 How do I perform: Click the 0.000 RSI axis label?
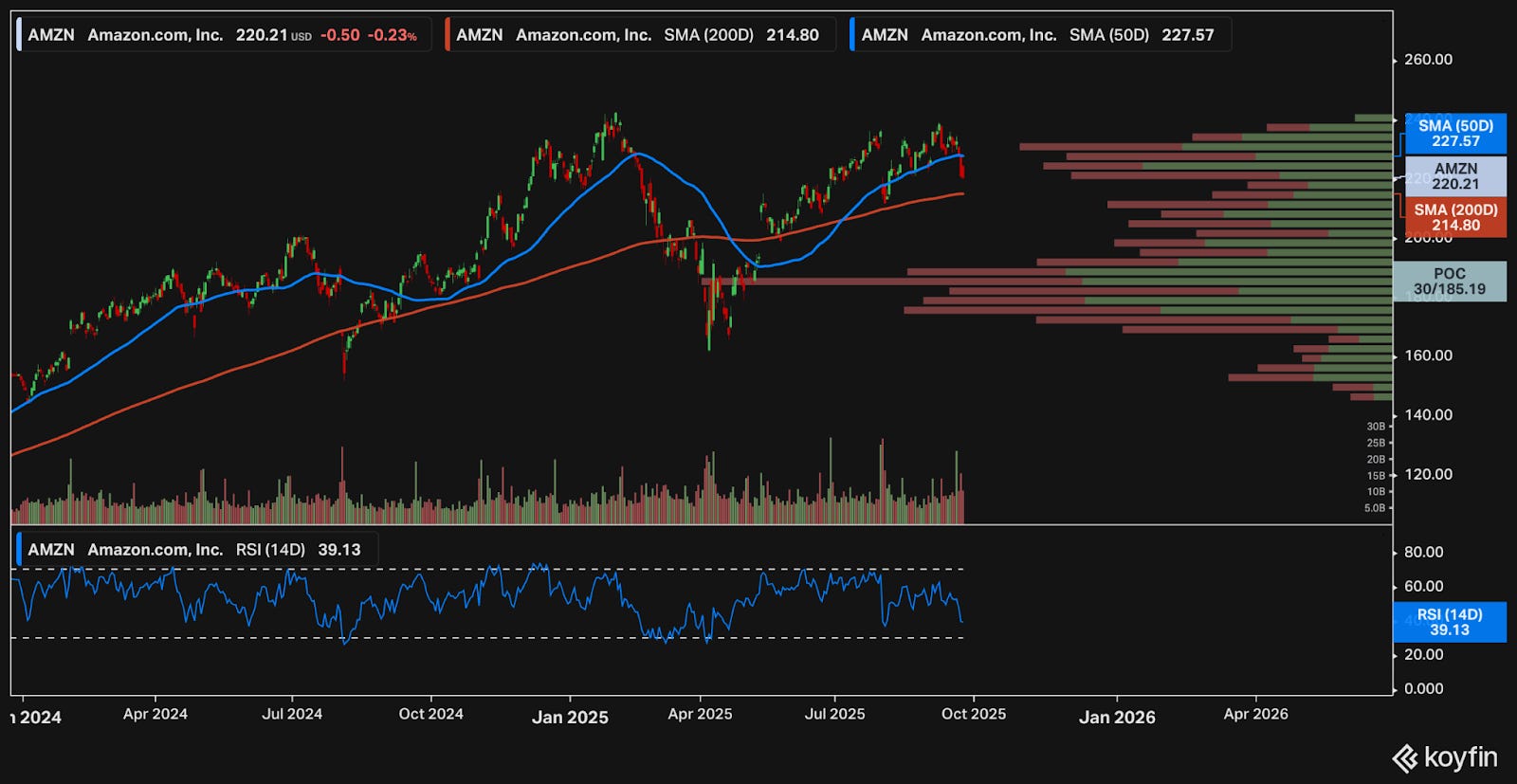coord(1423,688)
